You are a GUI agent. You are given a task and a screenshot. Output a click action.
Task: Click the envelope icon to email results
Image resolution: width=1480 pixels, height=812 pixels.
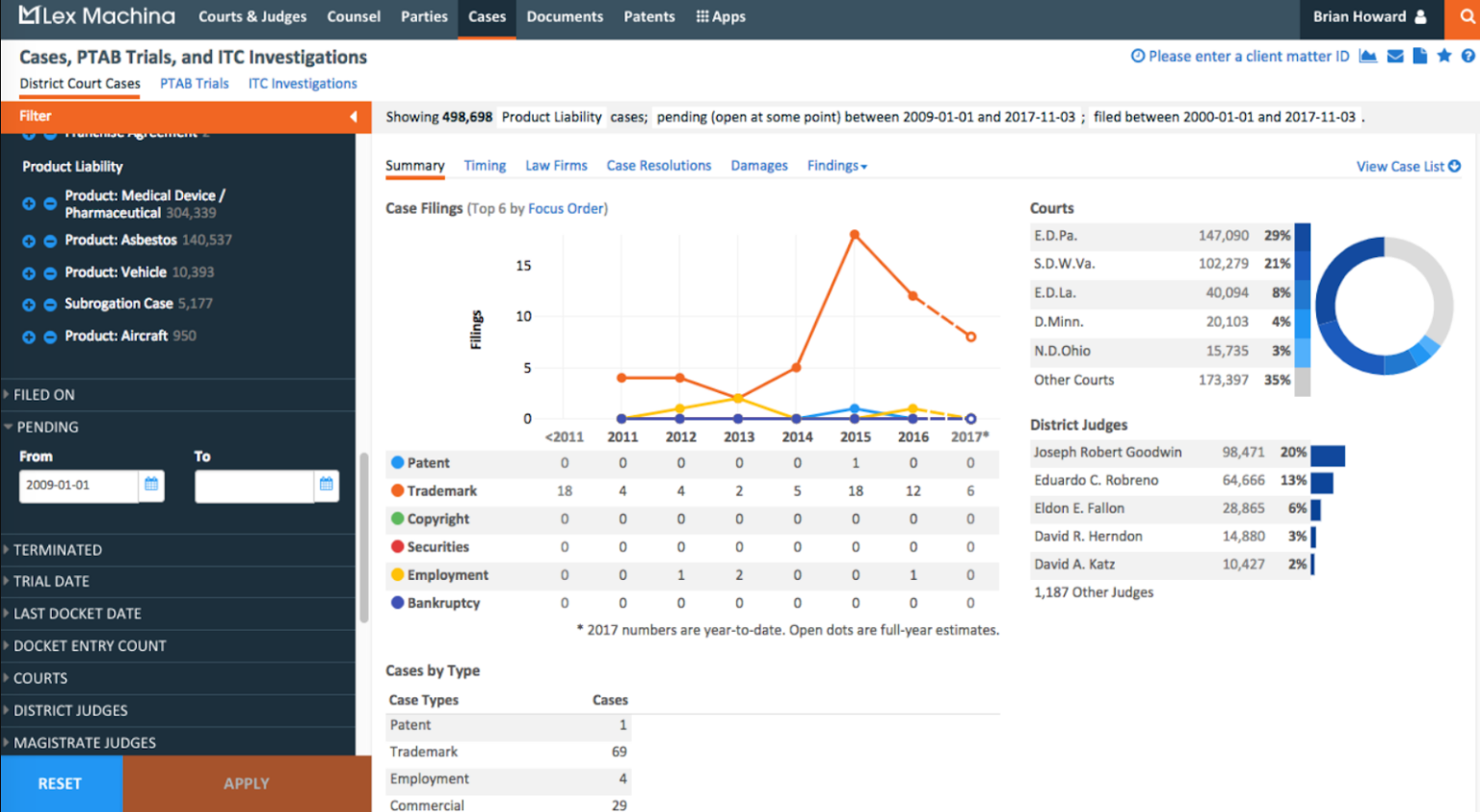tap(1395, 56)
